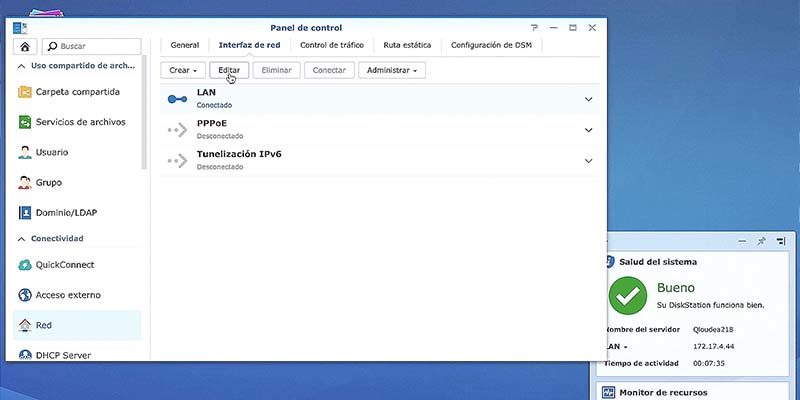Open the Control de tráfico tab
The height and width of the screenshot is (400, 800).
click(x=332, y=45)
